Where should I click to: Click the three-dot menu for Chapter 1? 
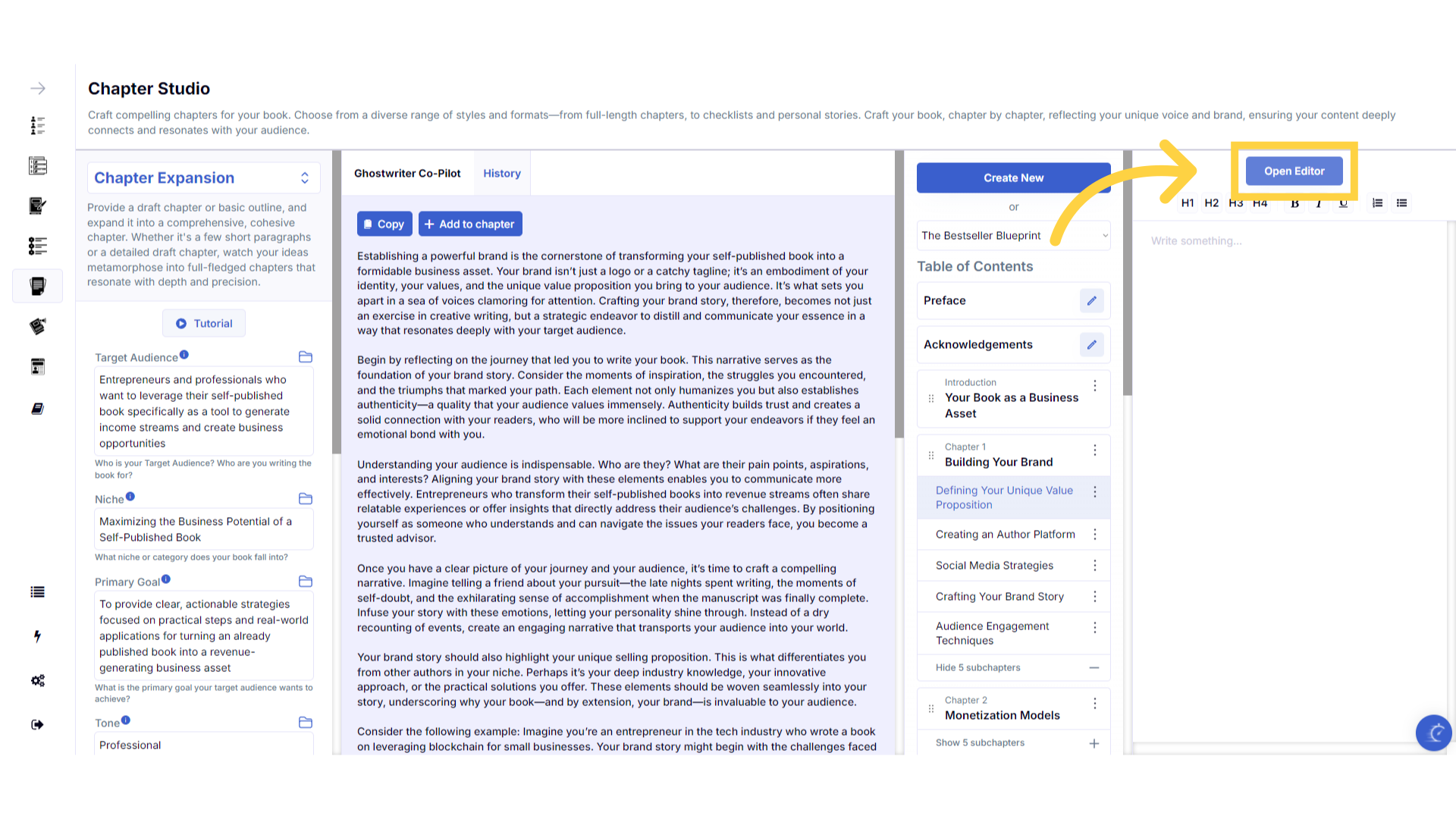click(1094, 450)
